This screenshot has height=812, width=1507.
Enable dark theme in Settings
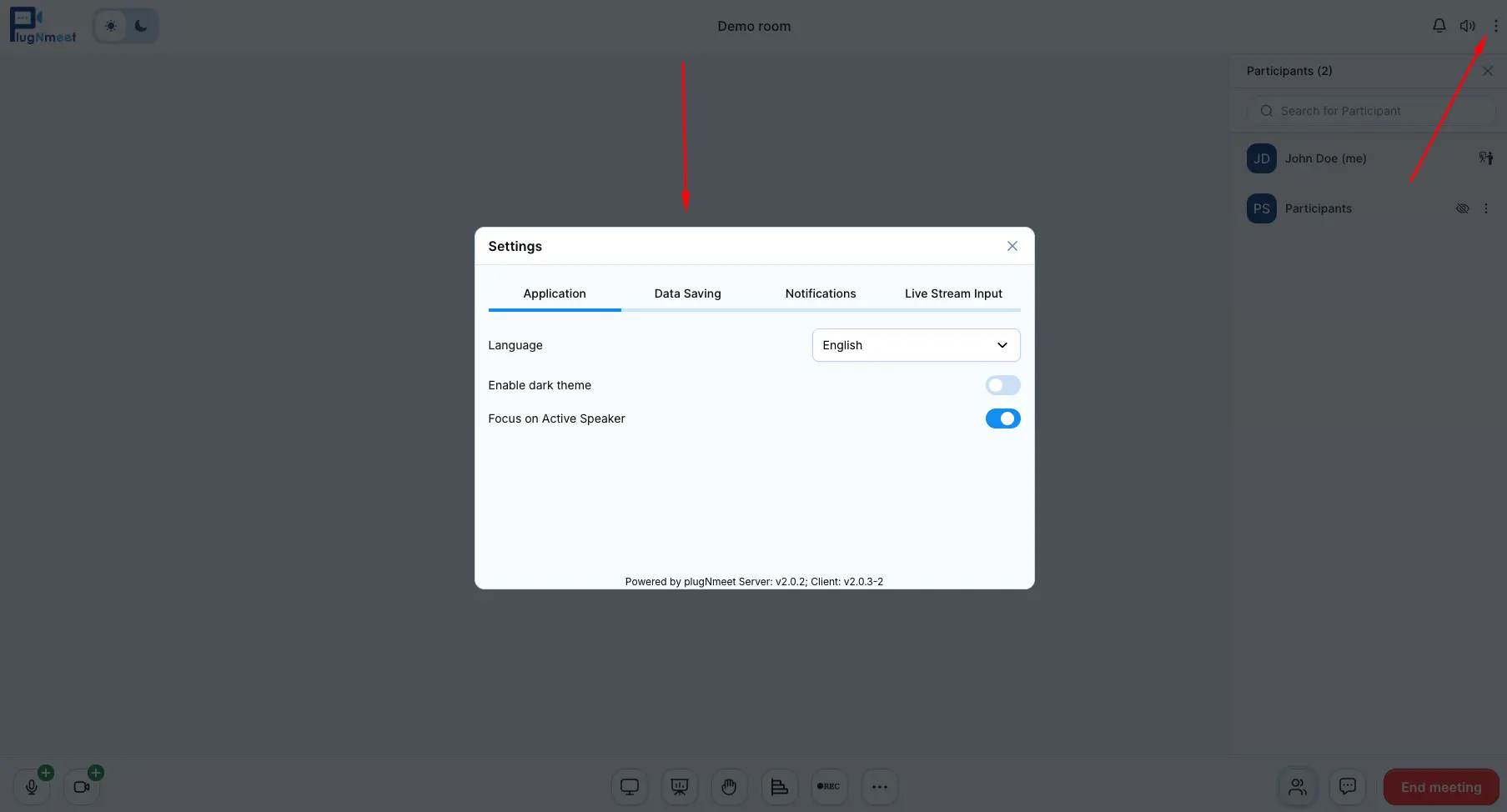[x=1002, y=385]
